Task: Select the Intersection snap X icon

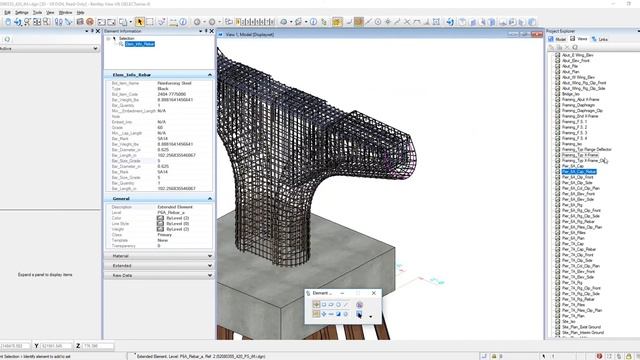Action: [x=407, y=22]
